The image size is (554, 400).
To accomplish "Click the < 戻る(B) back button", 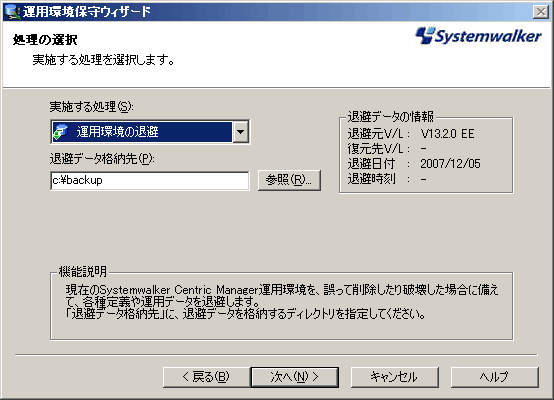I will point(206,377).
